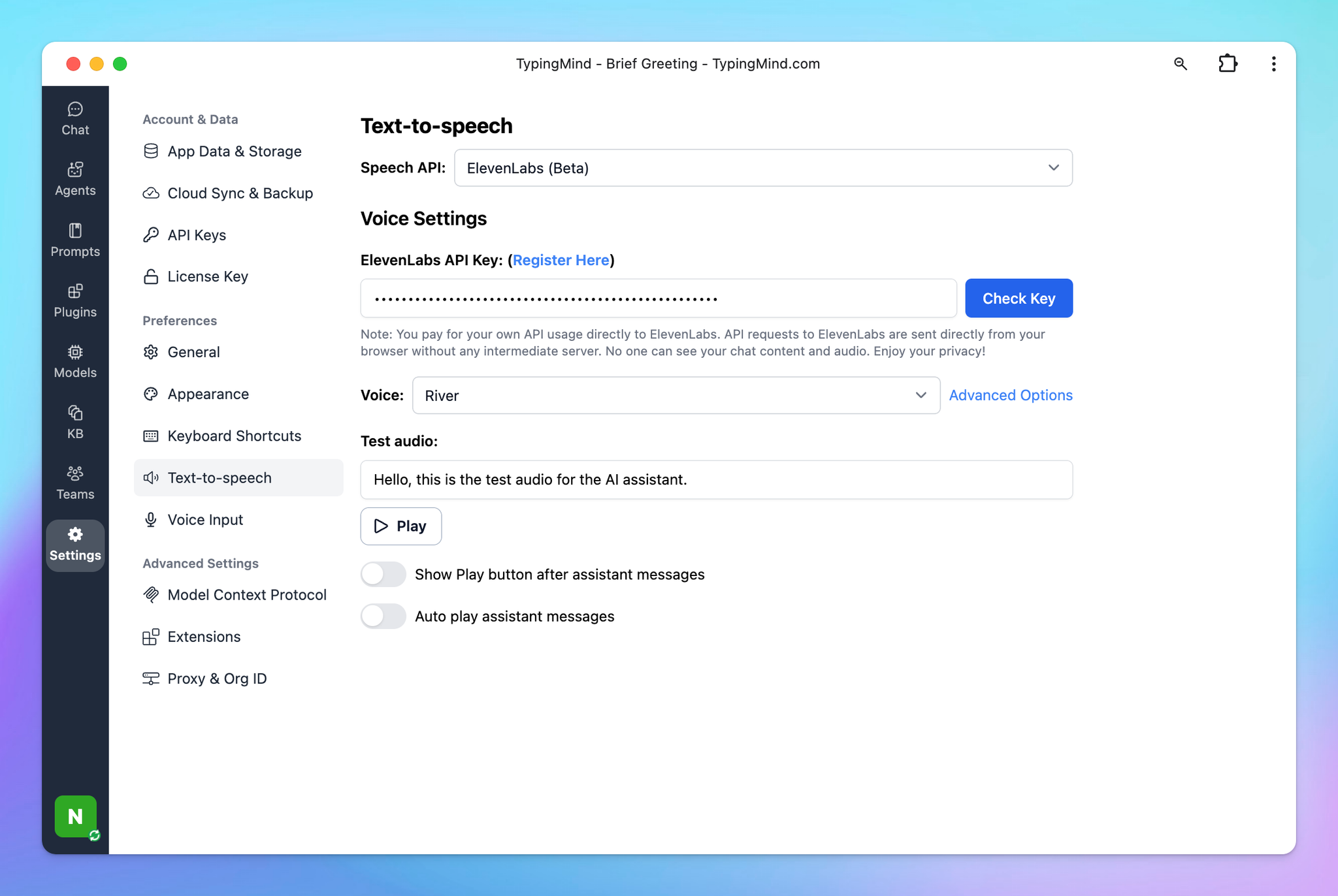Open the Register Here link
This screenshot has height=896, width=1338.
coord(561,260)
